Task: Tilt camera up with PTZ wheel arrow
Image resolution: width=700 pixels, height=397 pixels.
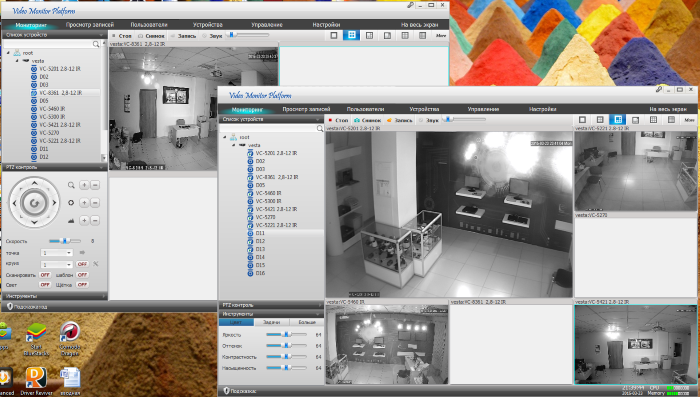Action: tap(34, 183)
